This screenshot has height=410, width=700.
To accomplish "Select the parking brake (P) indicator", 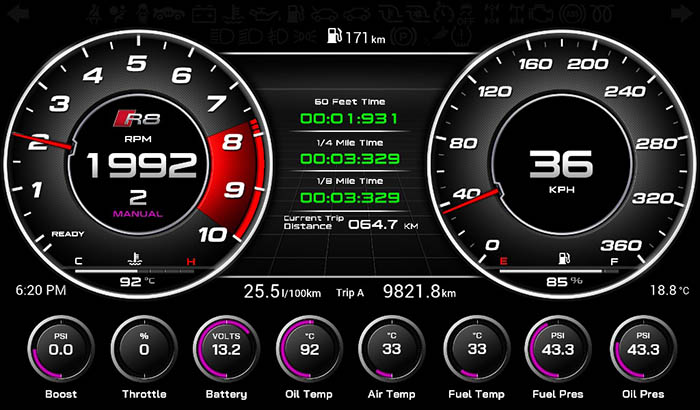I will click(404, 36).
